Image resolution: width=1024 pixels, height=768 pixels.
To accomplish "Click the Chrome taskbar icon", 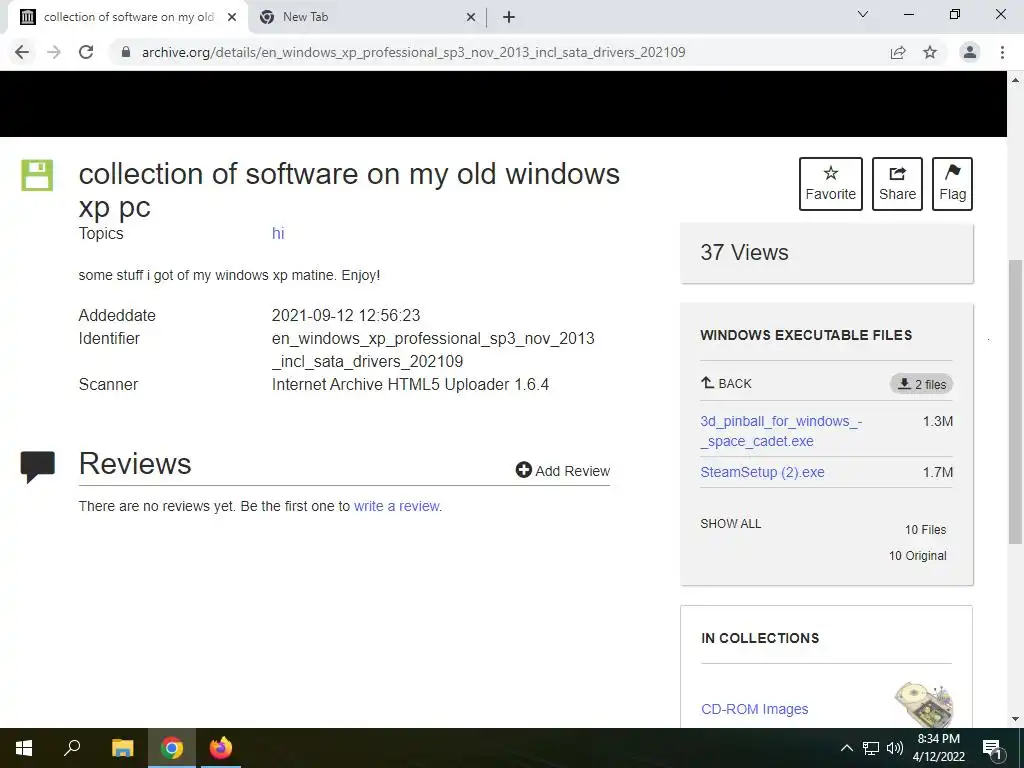I will [x=172, y=748].
